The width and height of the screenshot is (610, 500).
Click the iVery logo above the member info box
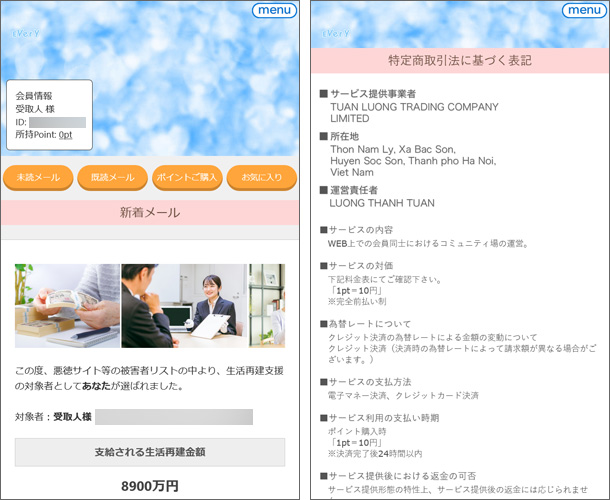27,32
